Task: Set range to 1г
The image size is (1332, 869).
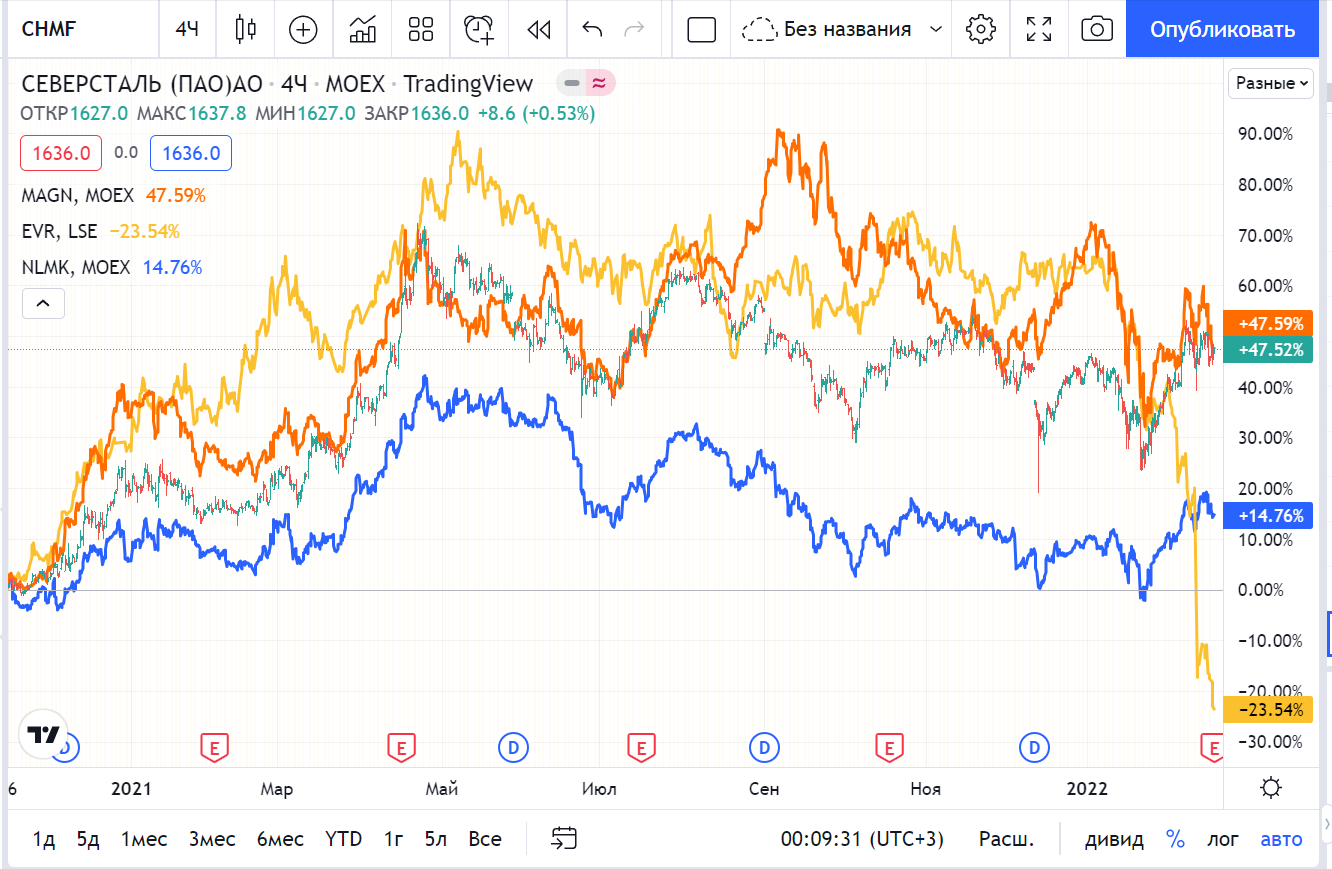Action: (x=394, y=839)
